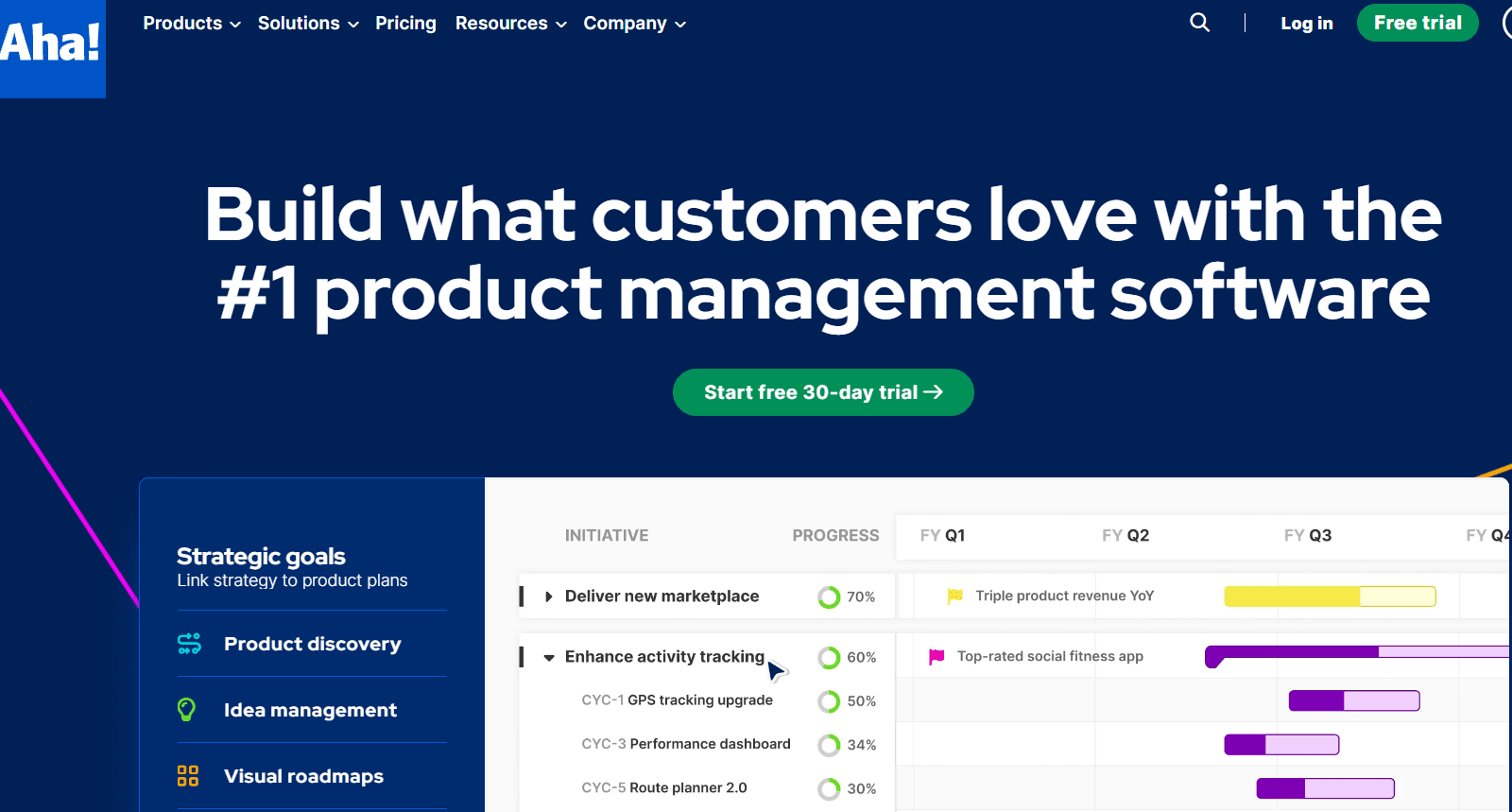Viewport: 1512px width, 812px height.
Task: Click the Route planner 2.0 timeline bar
Action: coord(1325,788)
